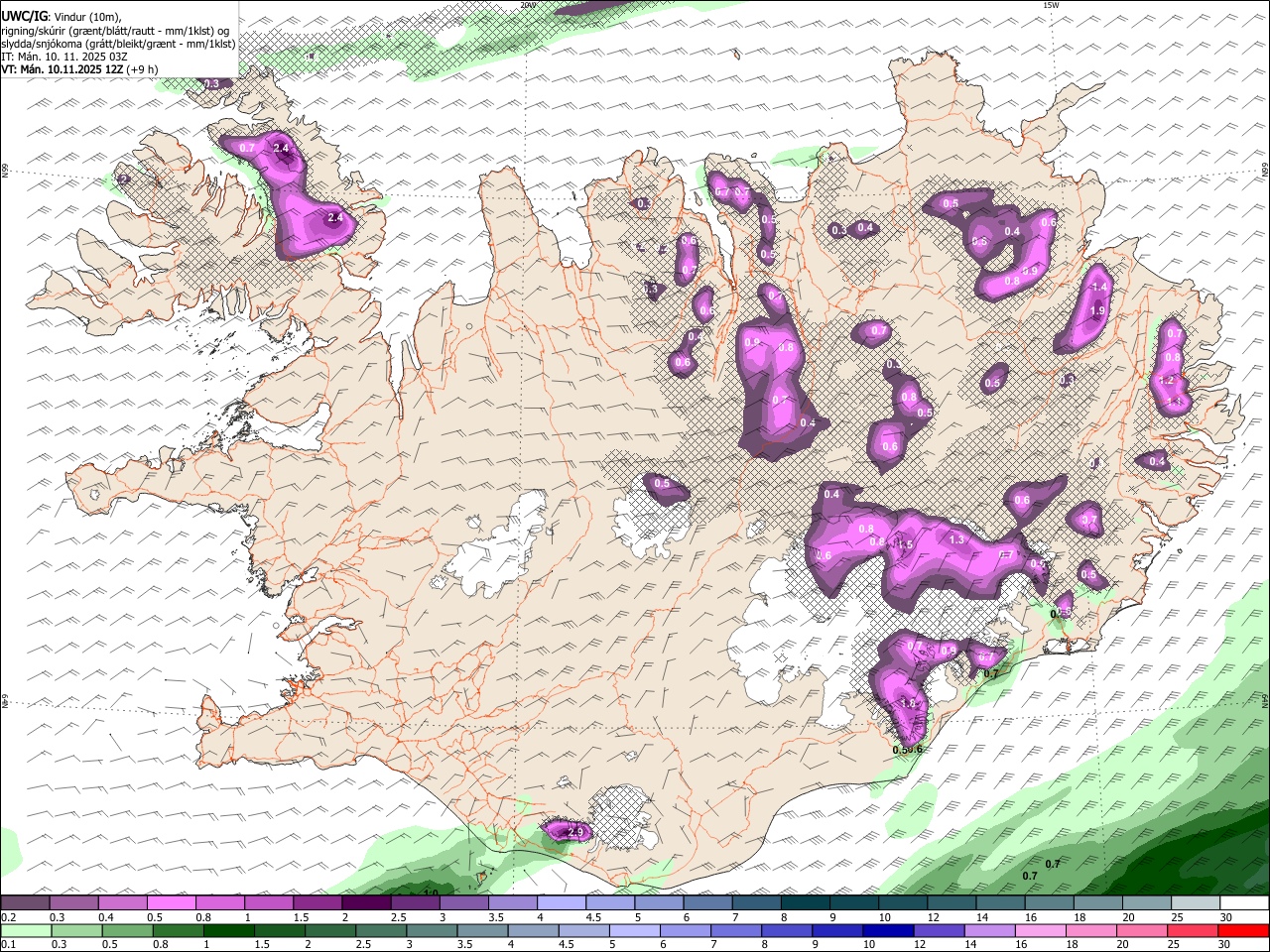Click the palest green bottom-row swatch labeled 0.1
Image resolution: width=1270 pixels, height=952 pixels.
point(26,930)
